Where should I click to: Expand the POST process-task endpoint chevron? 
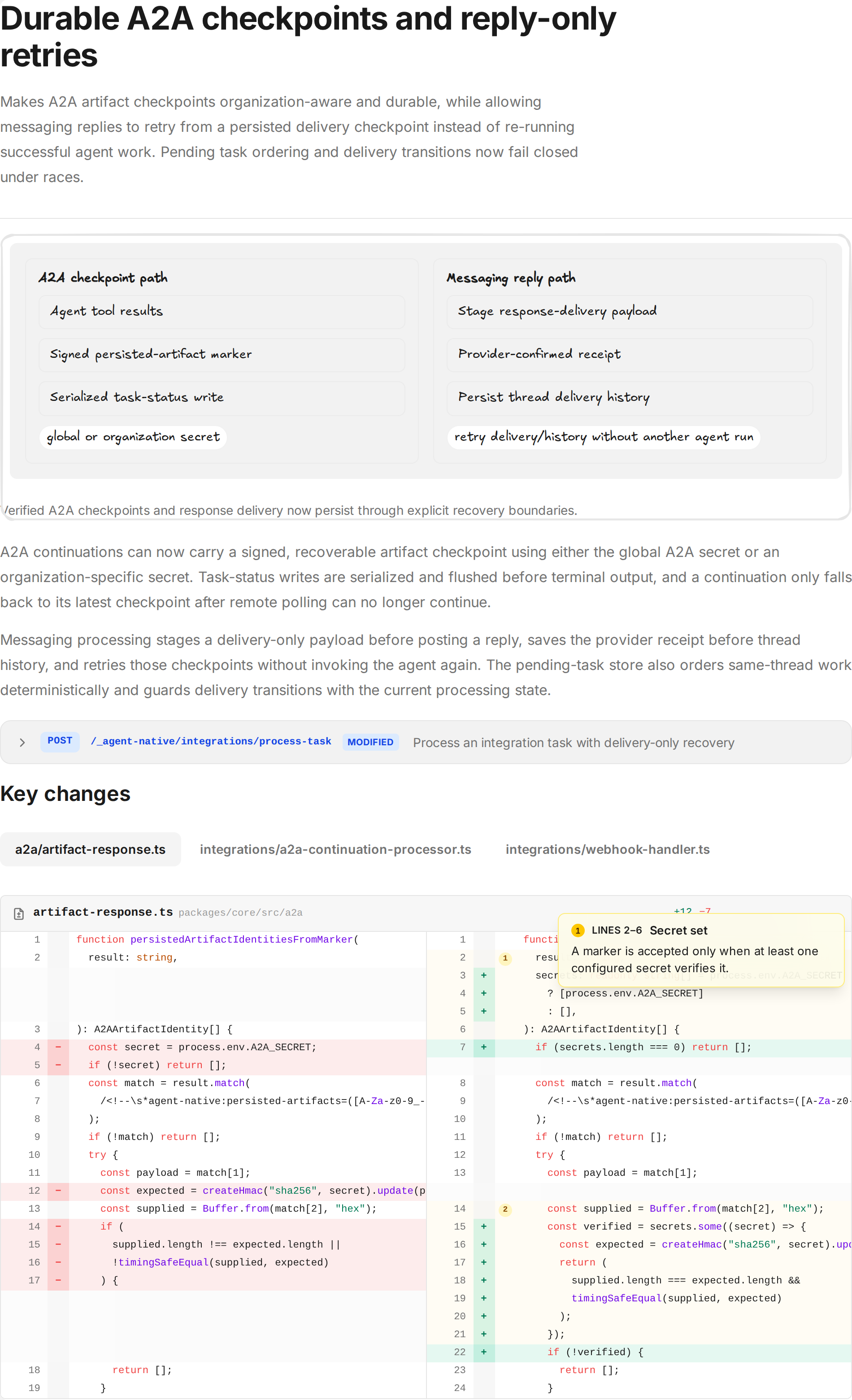pos(22,742)
